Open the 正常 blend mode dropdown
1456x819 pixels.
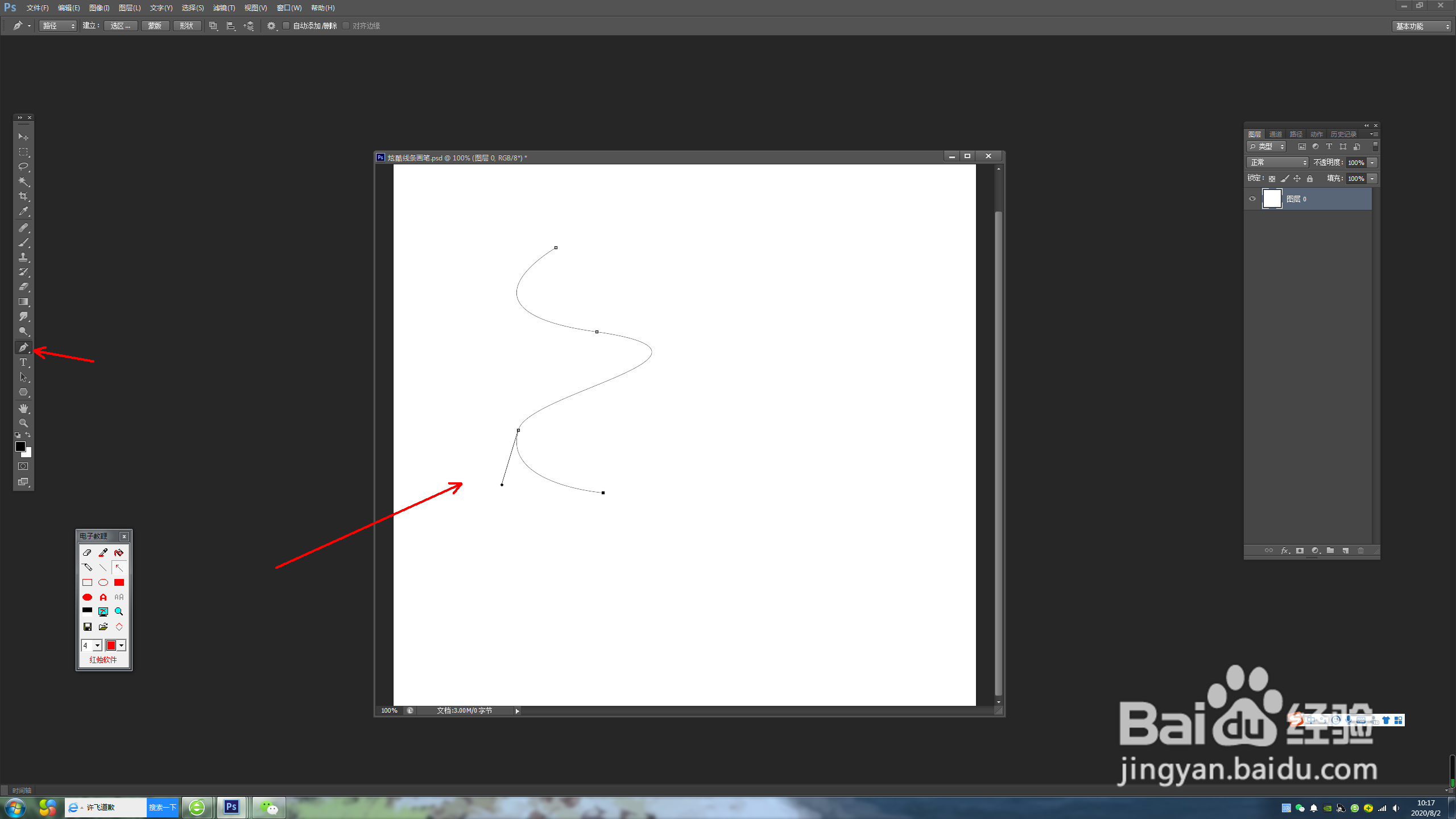[x=1278, y=163]
